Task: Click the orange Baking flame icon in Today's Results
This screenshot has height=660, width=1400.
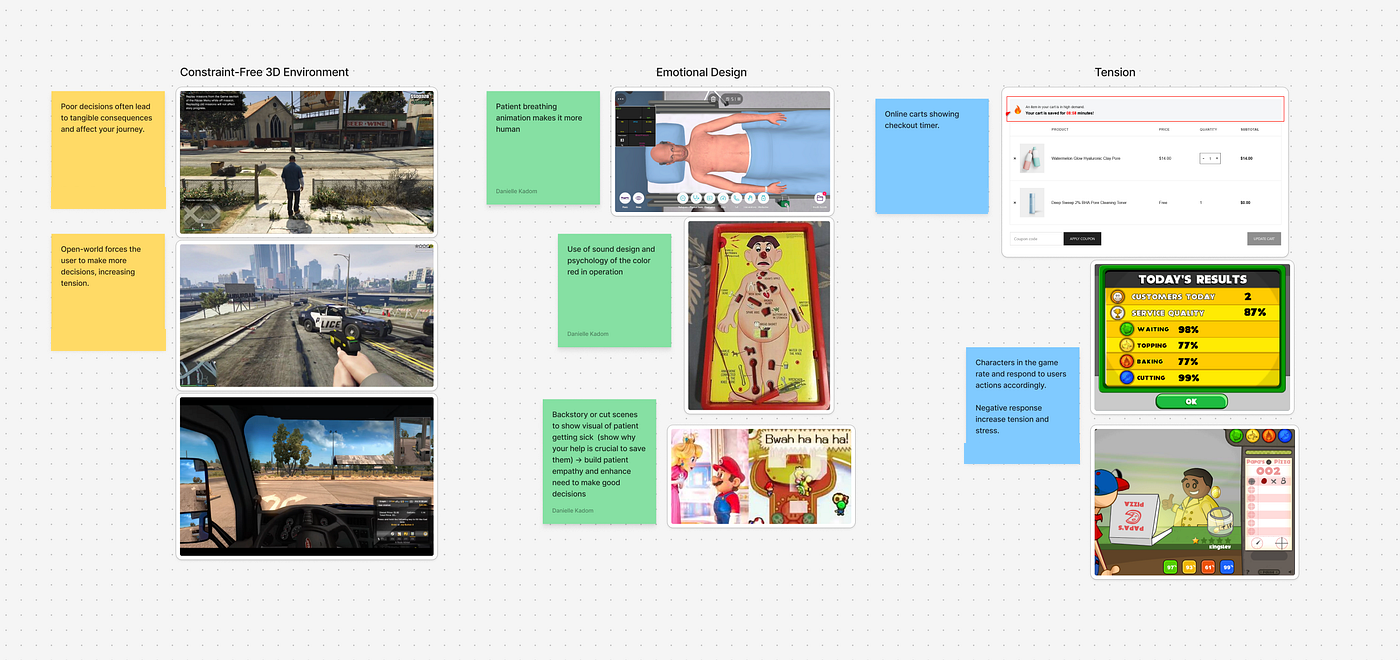Action: tap(1126, 361)
